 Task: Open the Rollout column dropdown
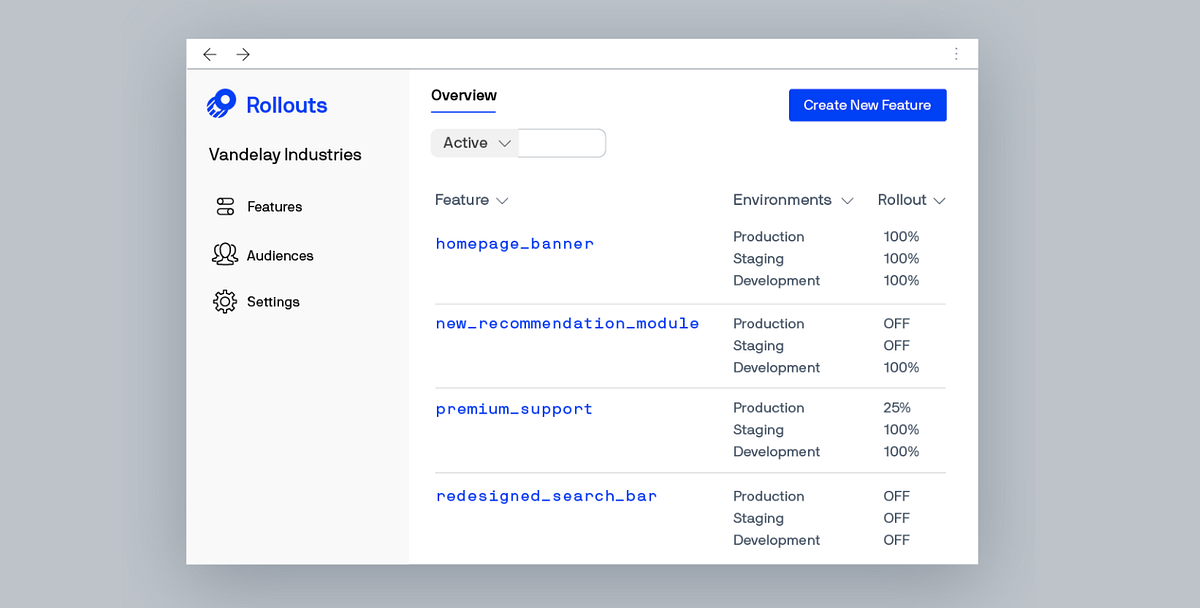(x=911, y=200)
